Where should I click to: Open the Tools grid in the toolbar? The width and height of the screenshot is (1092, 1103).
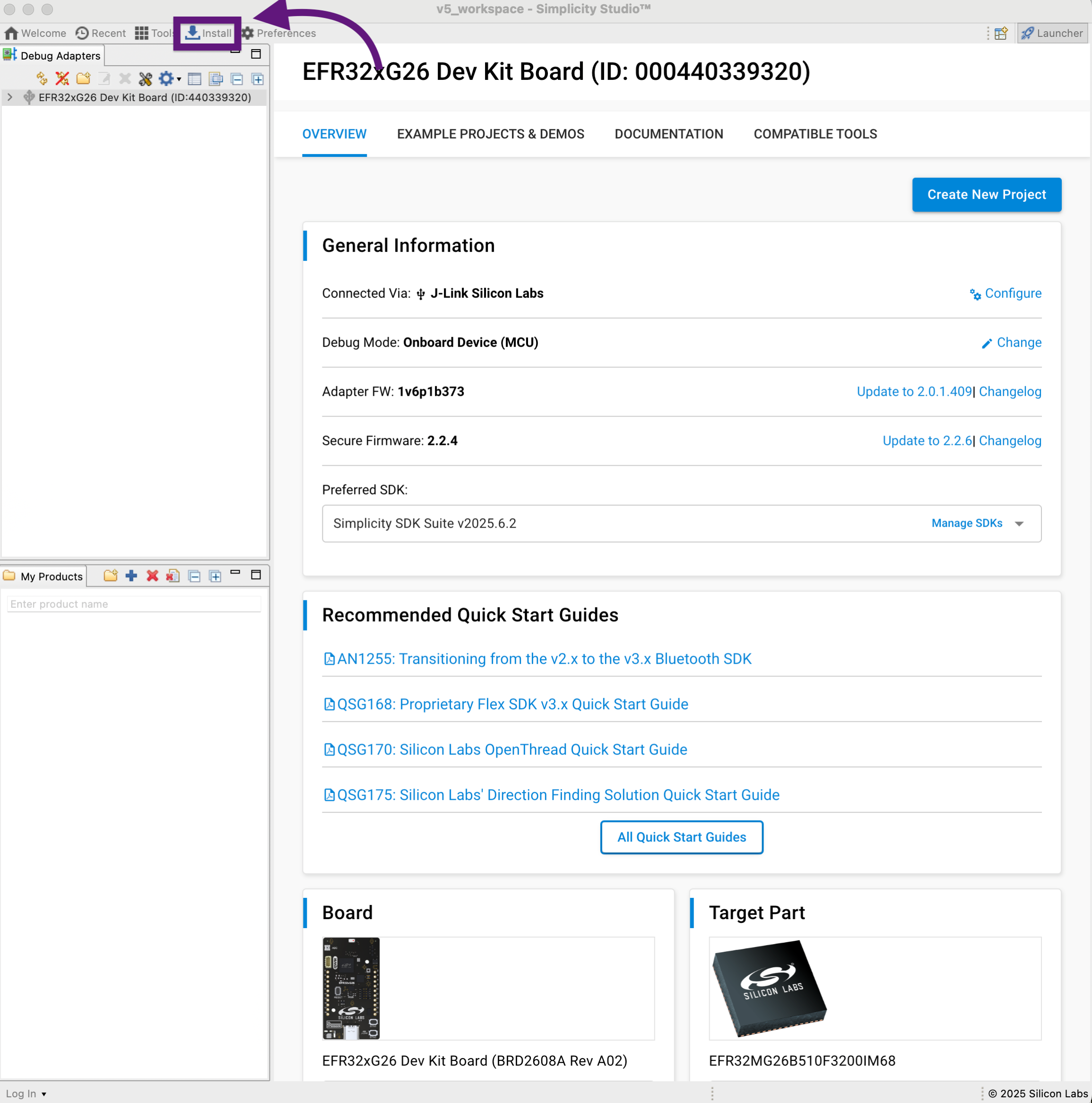154,33
